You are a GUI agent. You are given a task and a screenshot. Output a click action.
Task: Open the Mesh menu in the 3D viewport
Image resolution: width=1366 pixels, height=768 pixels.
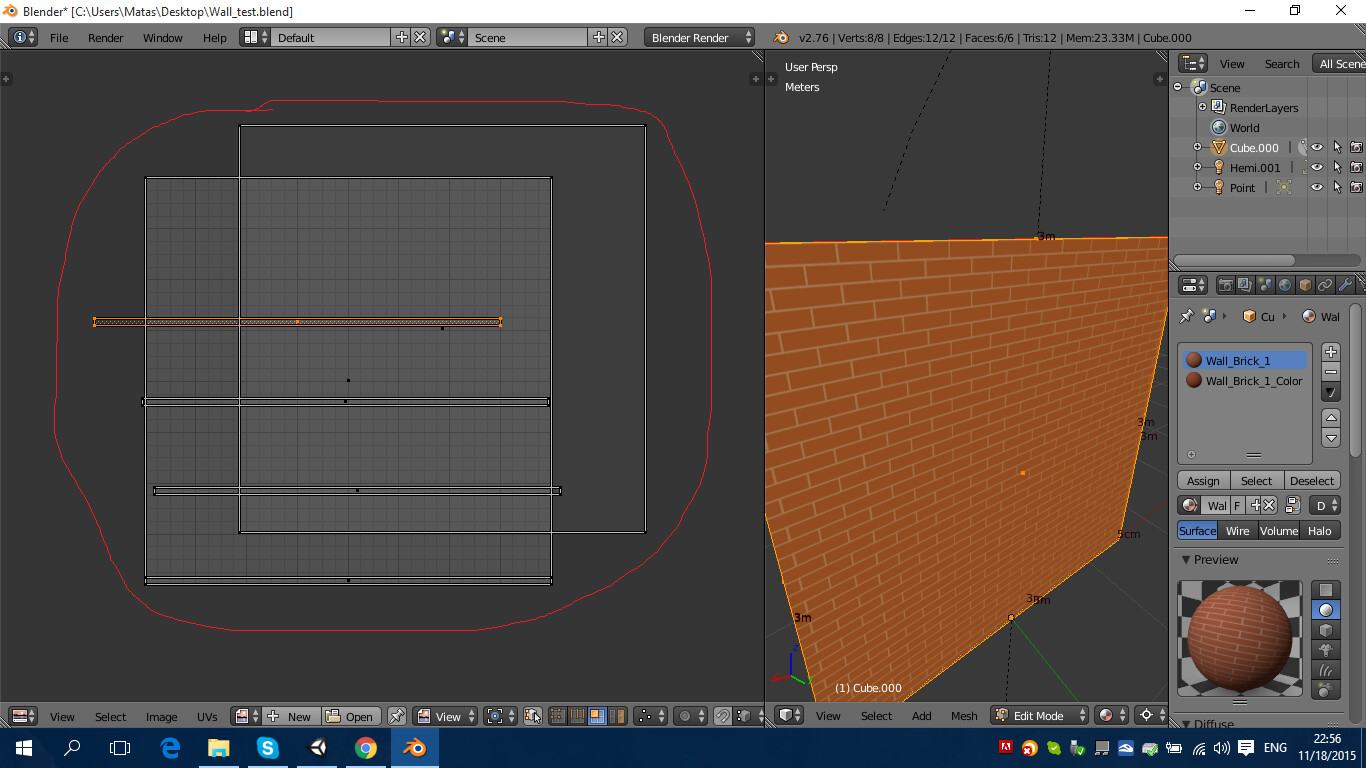pos(964,715)
